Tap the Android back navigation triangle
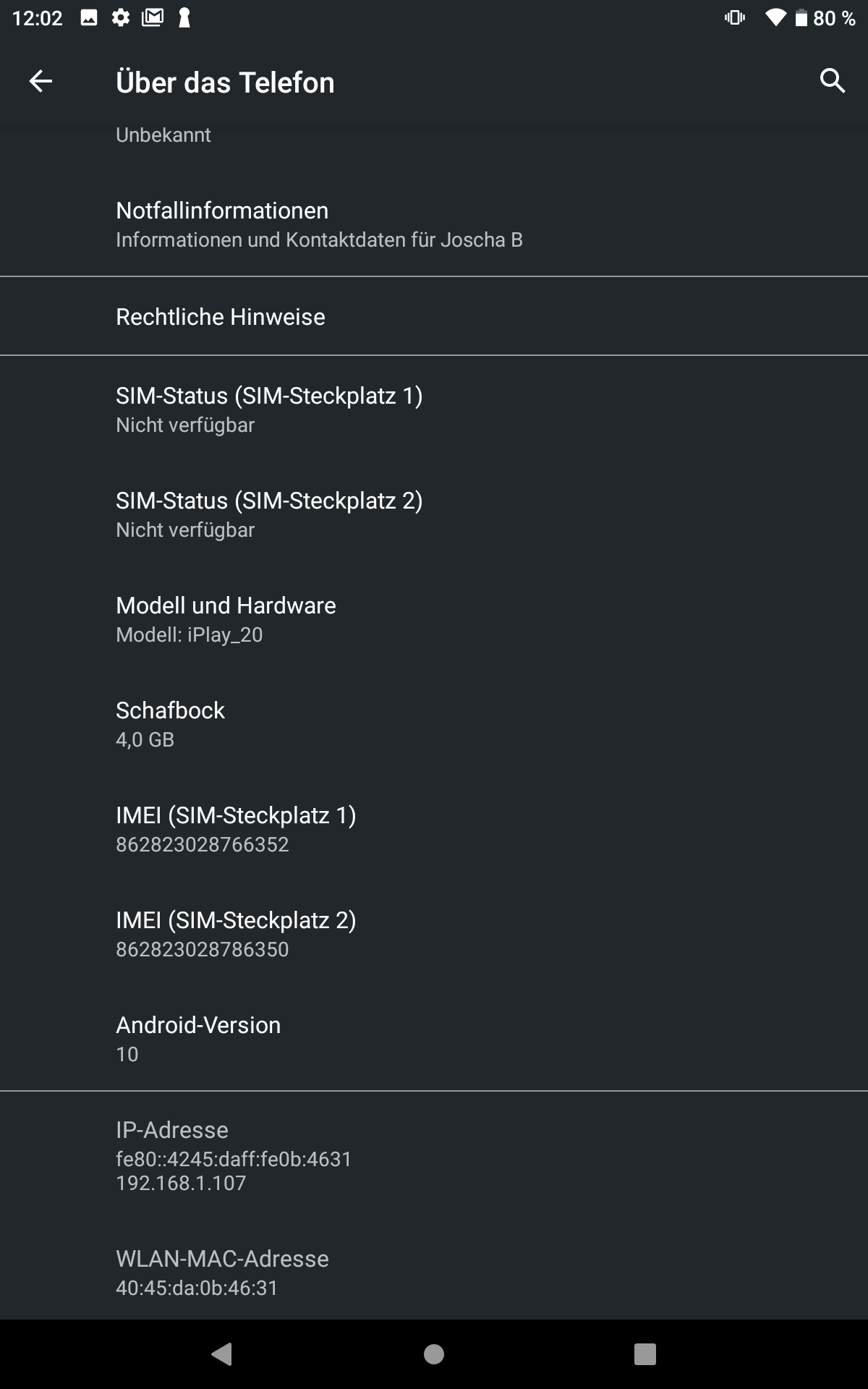Image resolution: width=868 pixels, height=1389 pixels. [221, 1354]
